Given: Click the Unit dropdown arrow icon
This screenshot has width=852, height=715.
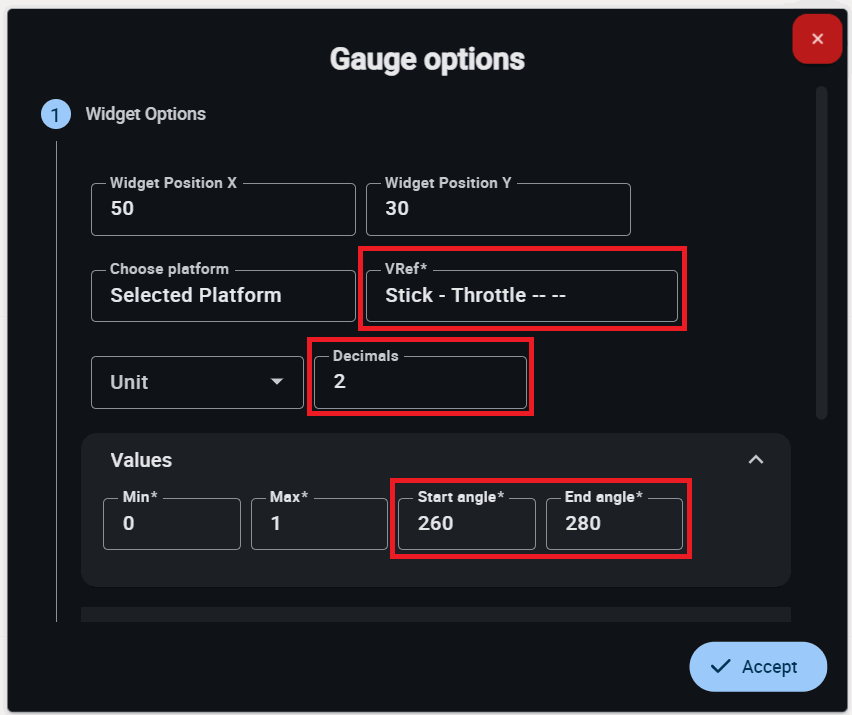Looking at the screenshot, I should tap(277, 382).
